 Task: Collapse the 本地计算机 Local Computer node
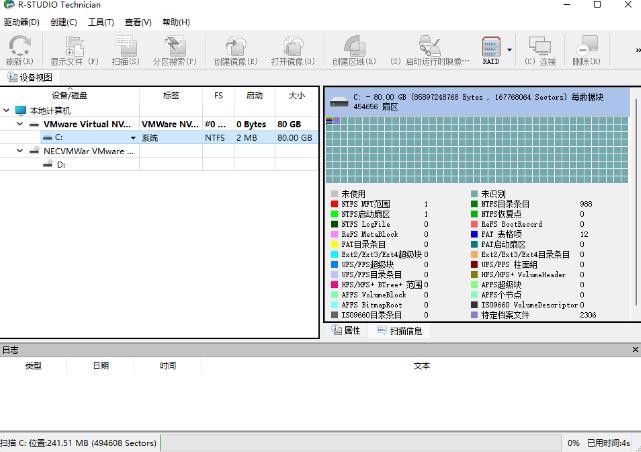6,110
